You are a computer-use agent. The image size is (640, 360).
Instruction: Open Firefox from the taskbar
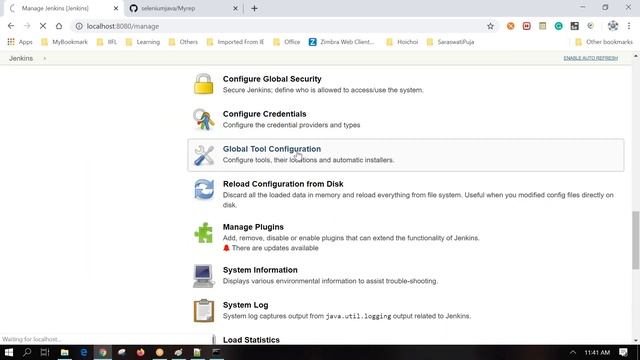[140, 352]
